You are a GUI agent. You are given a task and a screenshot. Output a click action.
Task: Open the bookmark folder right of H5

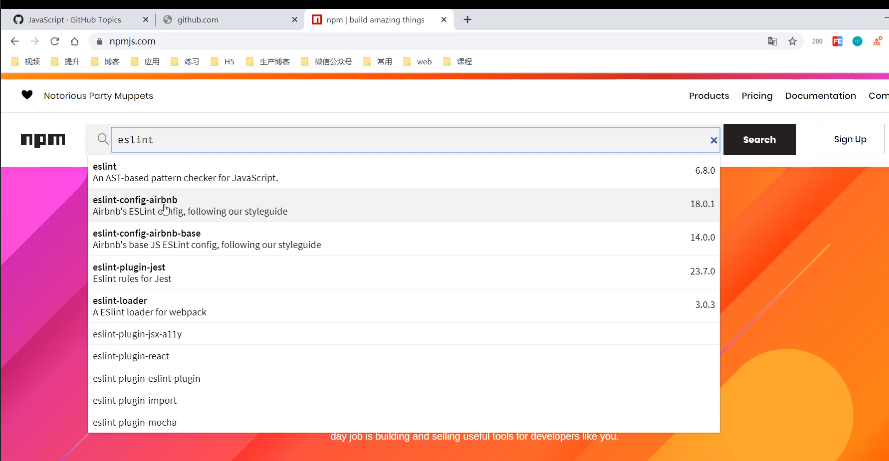point(268,61)
